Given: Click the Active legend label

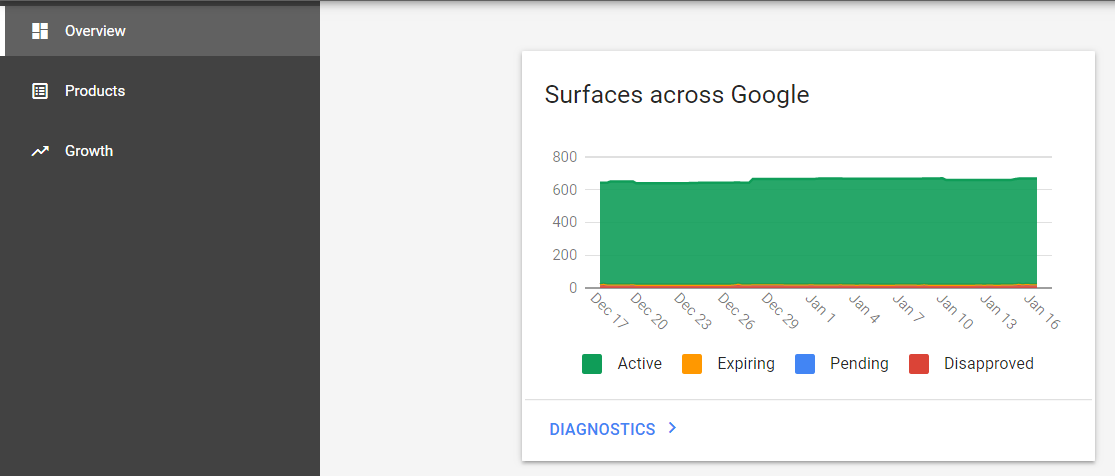Looking at the screenshot, I should click(x=639, y=364).
